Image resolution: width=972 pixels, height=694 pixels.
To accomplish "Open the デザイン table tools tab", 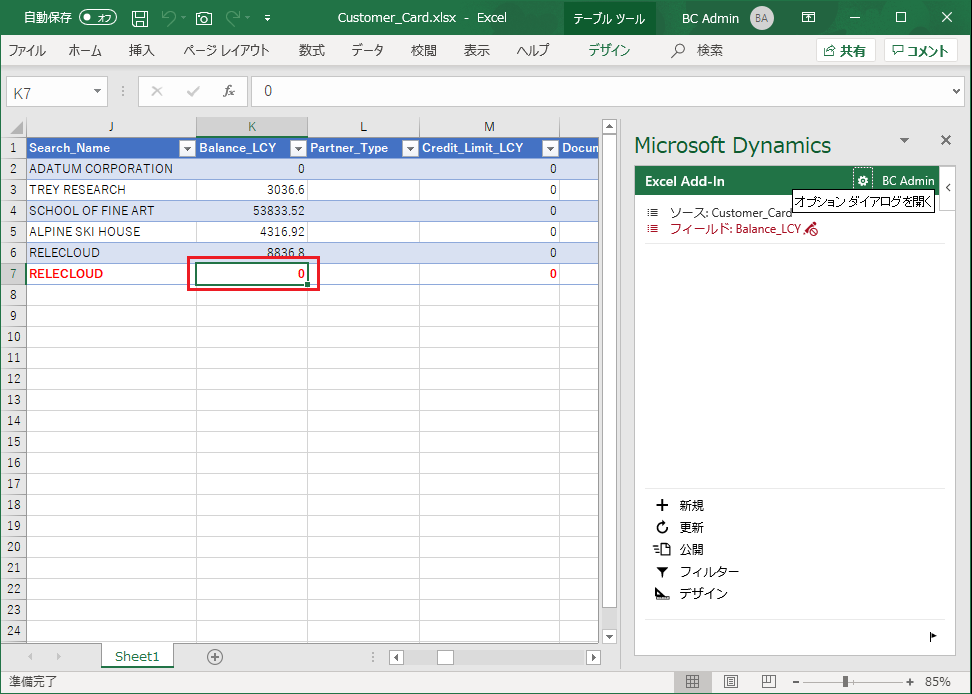I will point(609,50).
